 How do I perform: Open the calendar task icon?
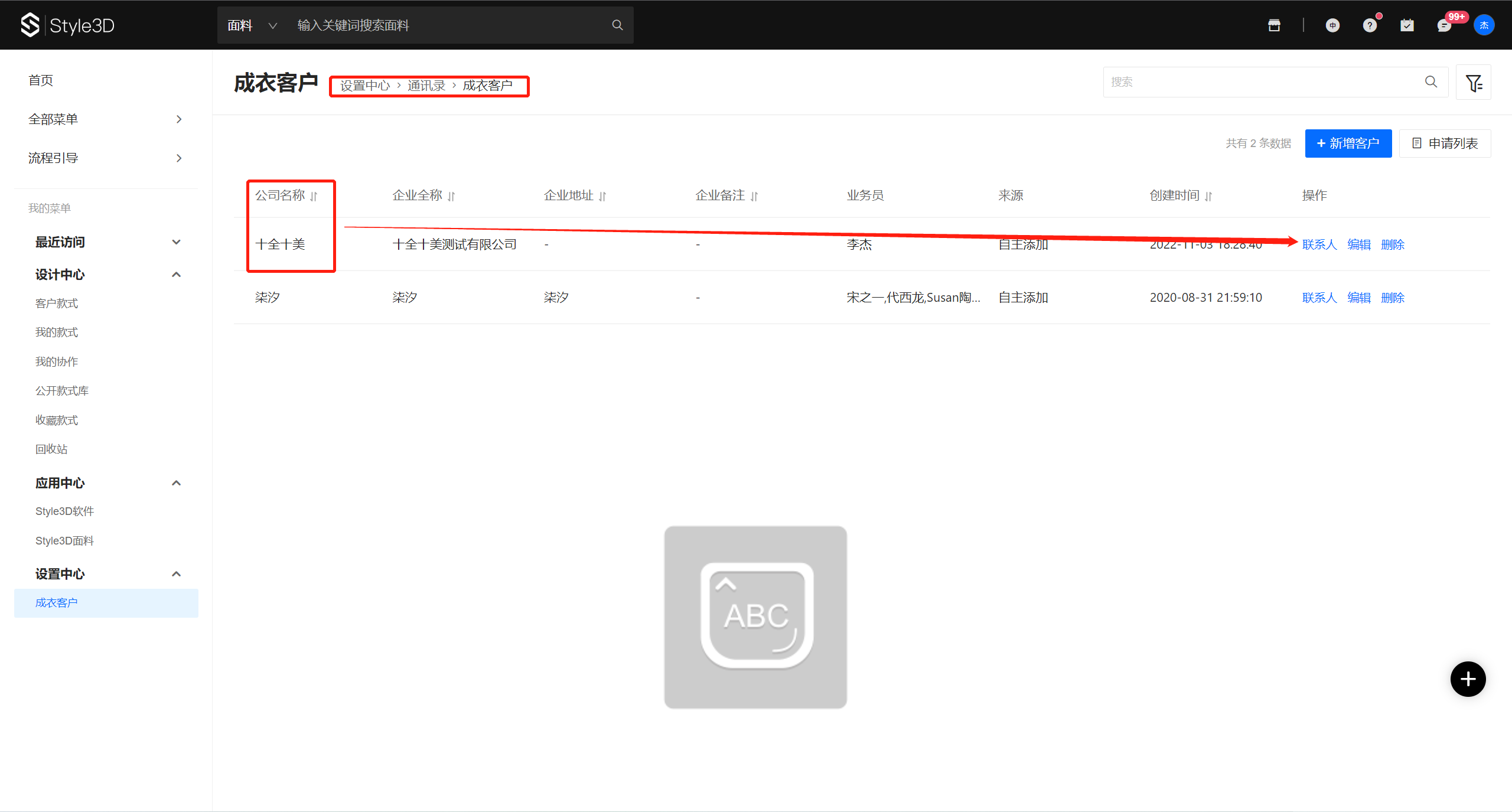[1407, 25]
